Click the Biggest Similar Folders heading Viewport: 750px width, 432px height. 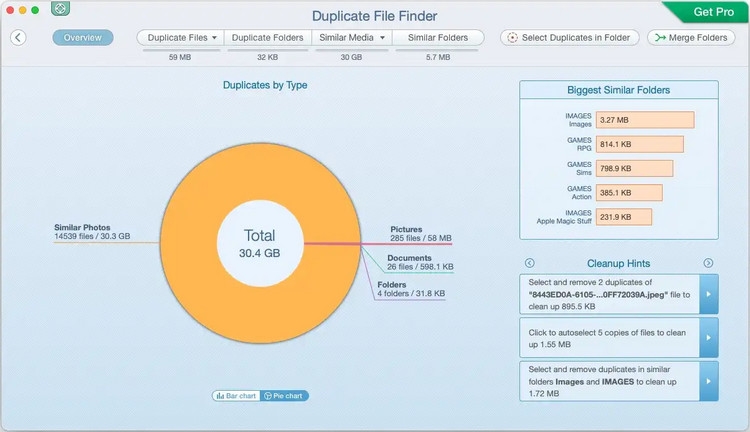click(618, 90)
